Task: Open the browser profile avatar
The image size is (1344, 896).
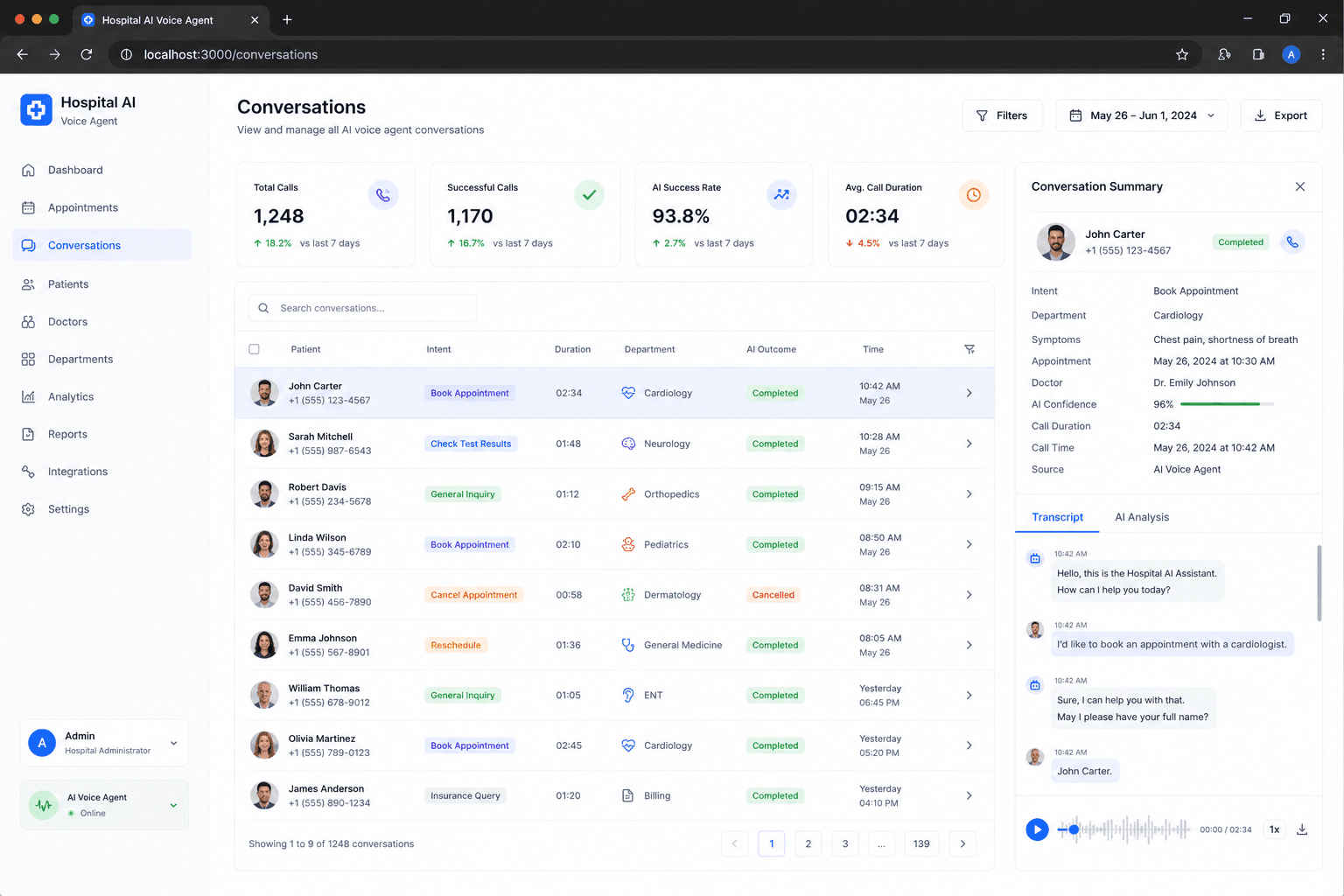Action: click(x=1291, y=54)
